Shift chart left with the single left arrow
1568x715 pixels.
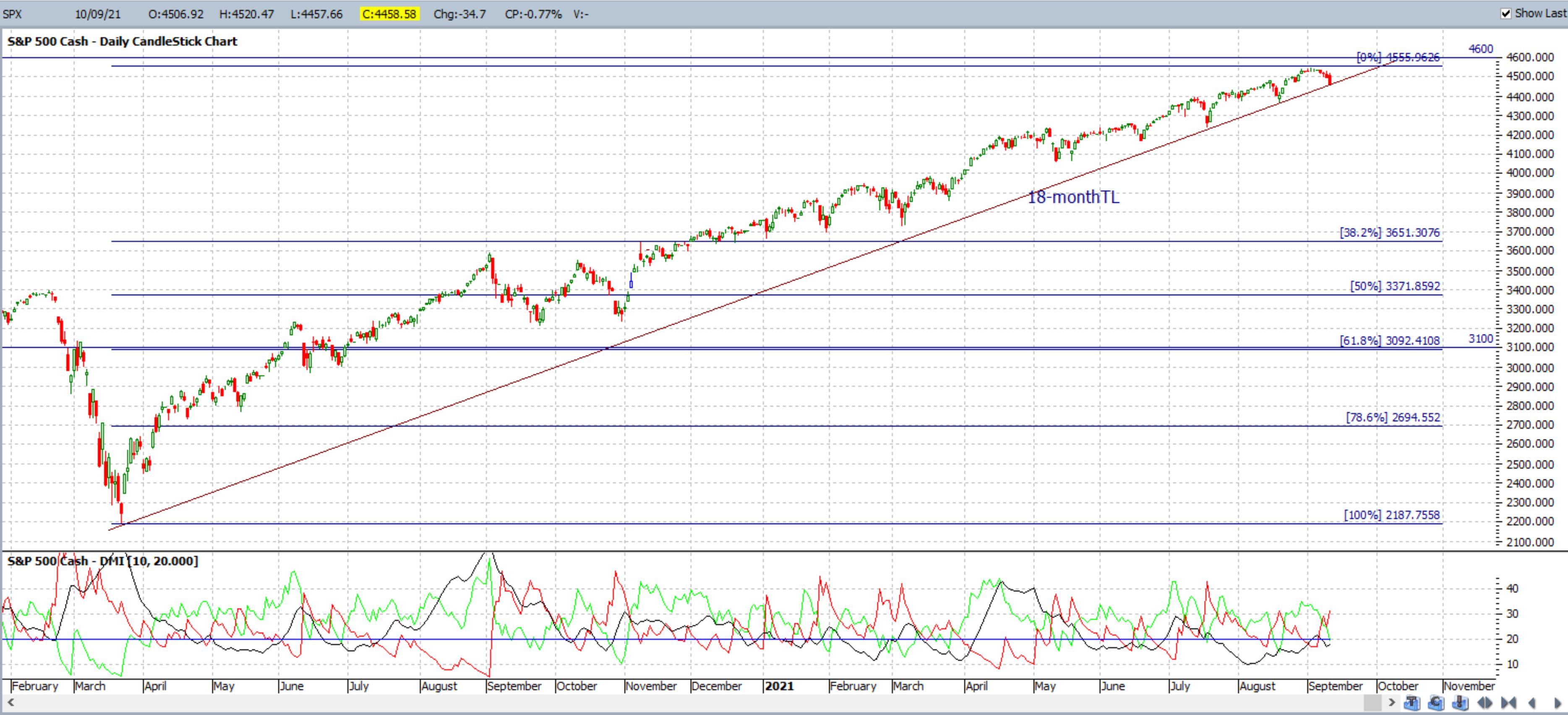coord(1532,703)
